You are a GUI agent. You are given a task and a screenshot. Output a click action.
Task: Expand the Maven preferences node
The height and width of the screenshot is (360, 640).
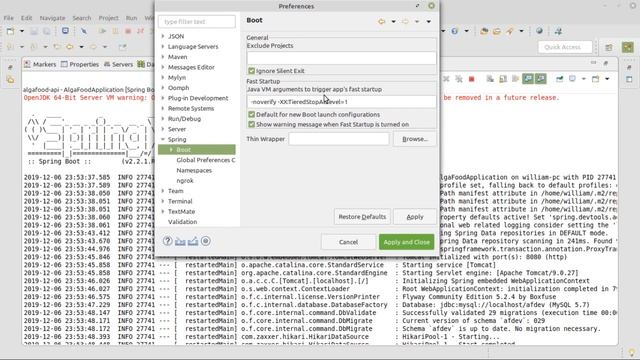[163, 57]
